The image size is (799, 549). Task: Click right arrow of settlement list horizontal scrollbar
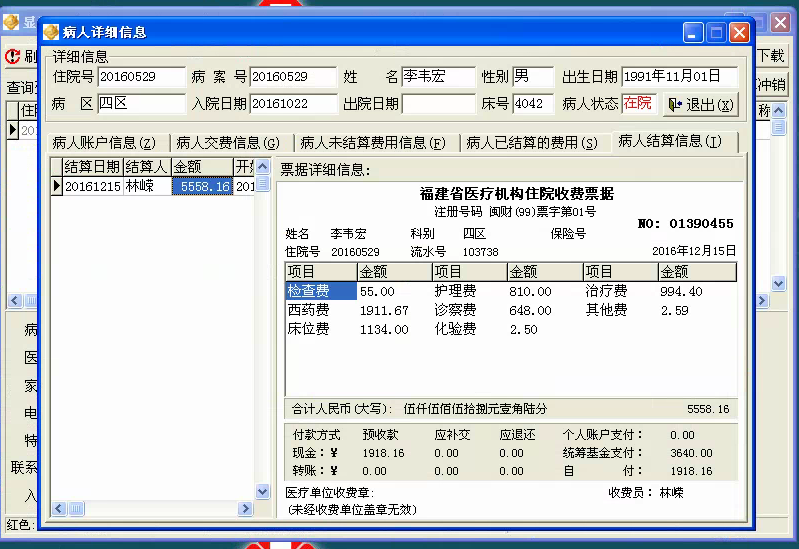point(245,508)
